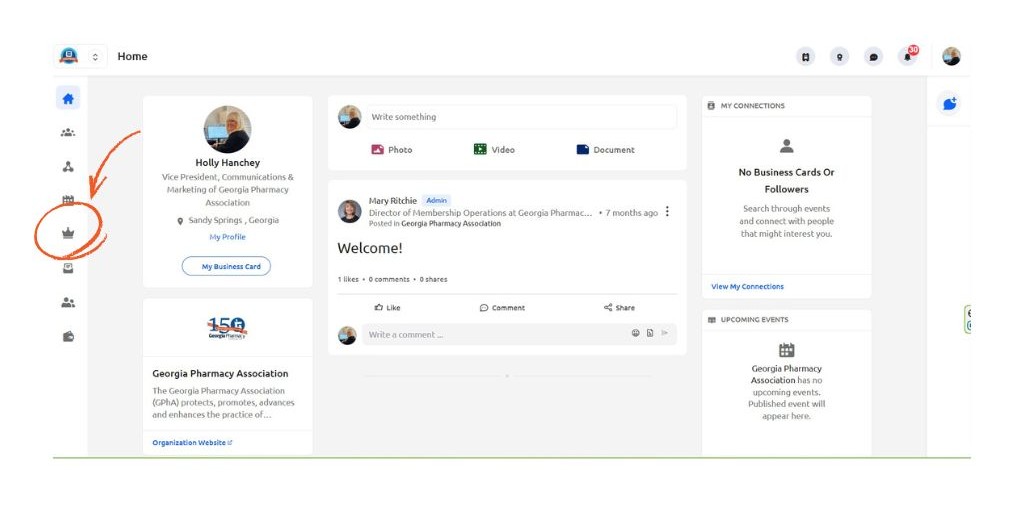Click the award ribbon icon in header

(840, 57)
